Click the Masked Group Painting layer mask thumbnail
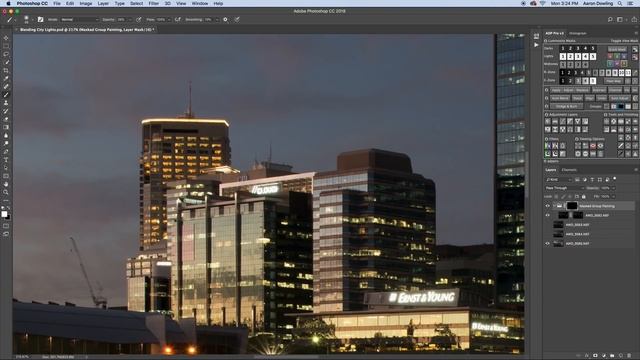640x360 pixels. pos(572,206)
